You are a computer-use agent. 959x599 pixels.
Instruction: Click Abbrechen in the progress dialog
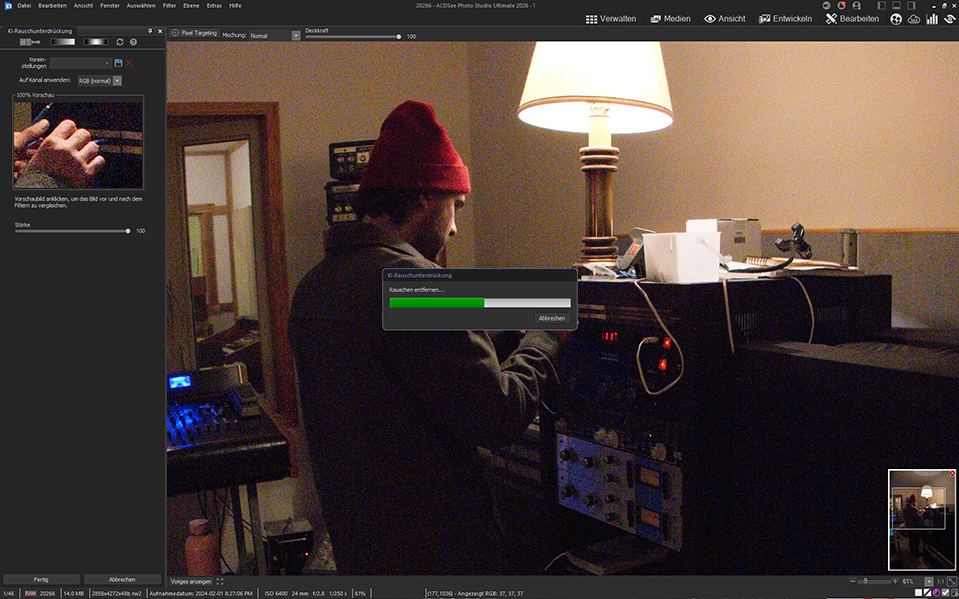(552, 318)
